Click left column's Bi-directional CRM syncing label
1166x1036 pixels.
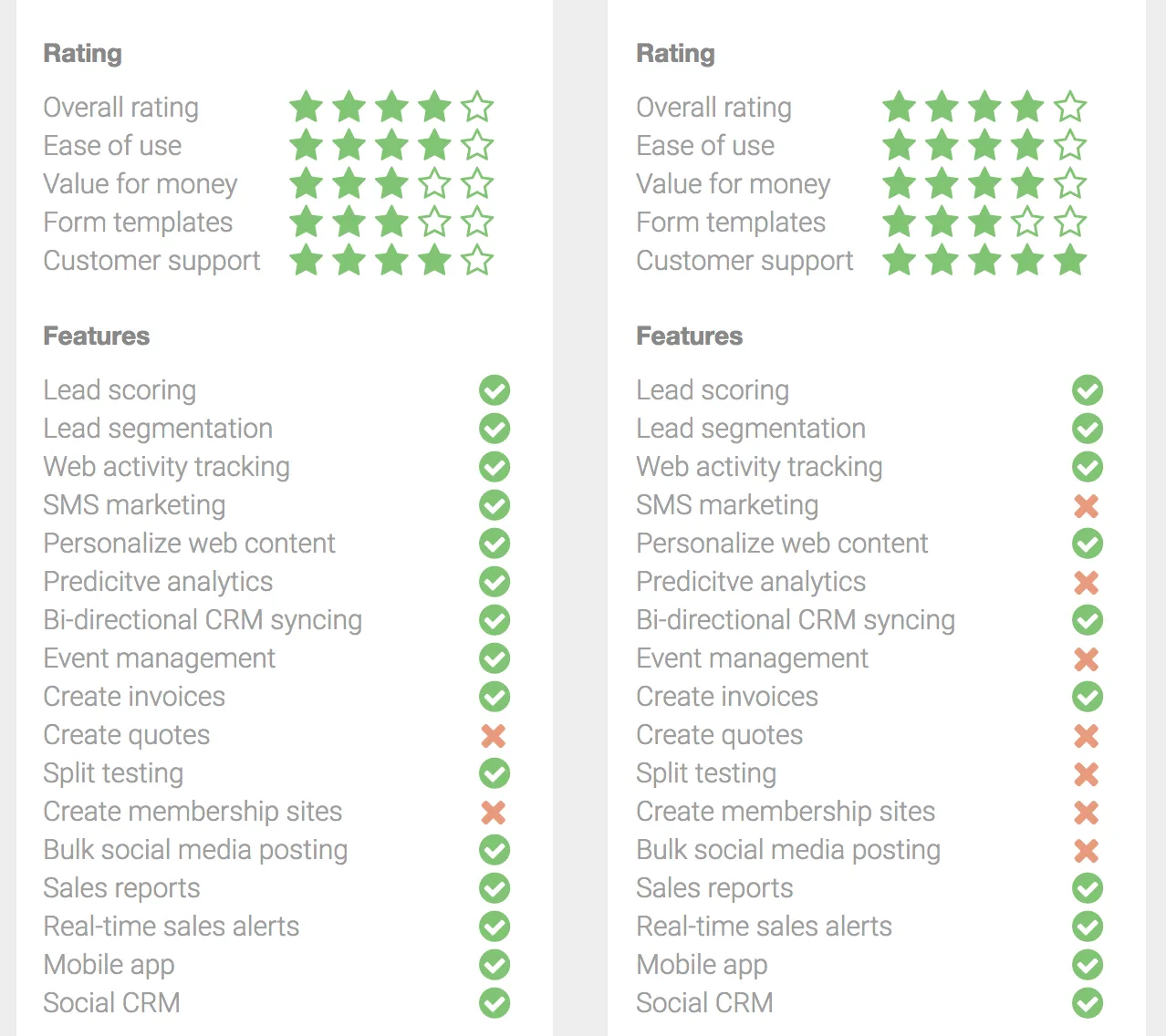tap(203, 620)
